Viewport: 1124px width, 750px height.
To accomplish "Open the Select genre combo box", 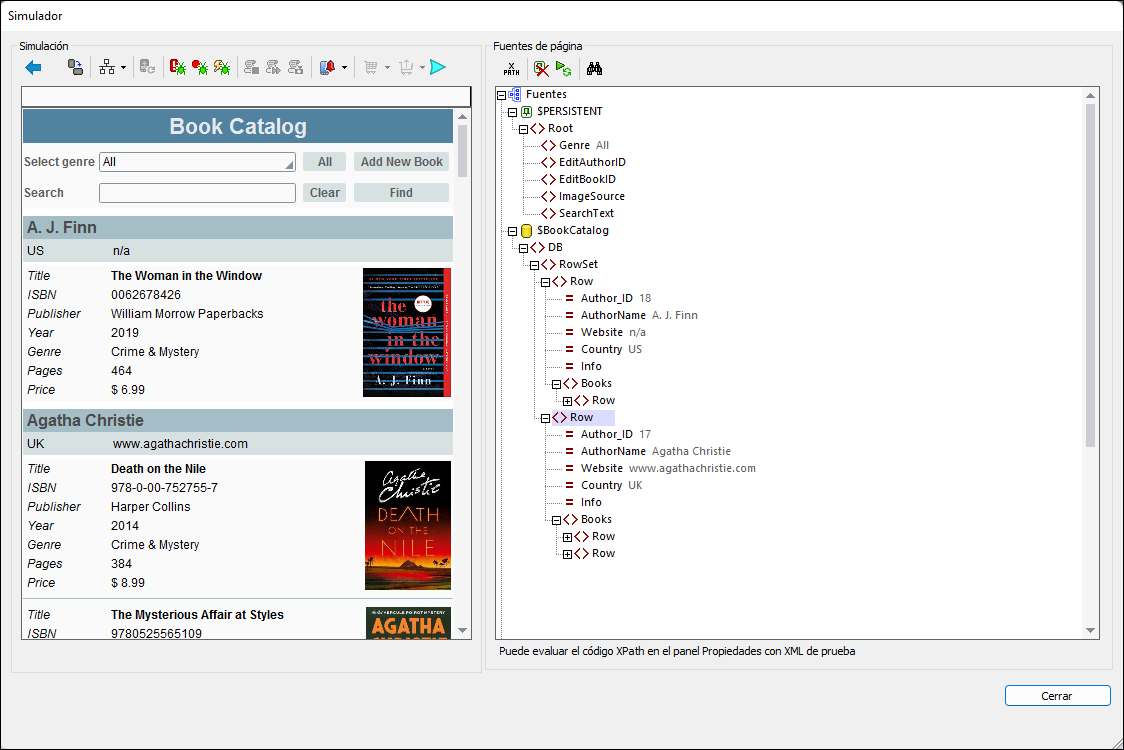I will point(197,162).
